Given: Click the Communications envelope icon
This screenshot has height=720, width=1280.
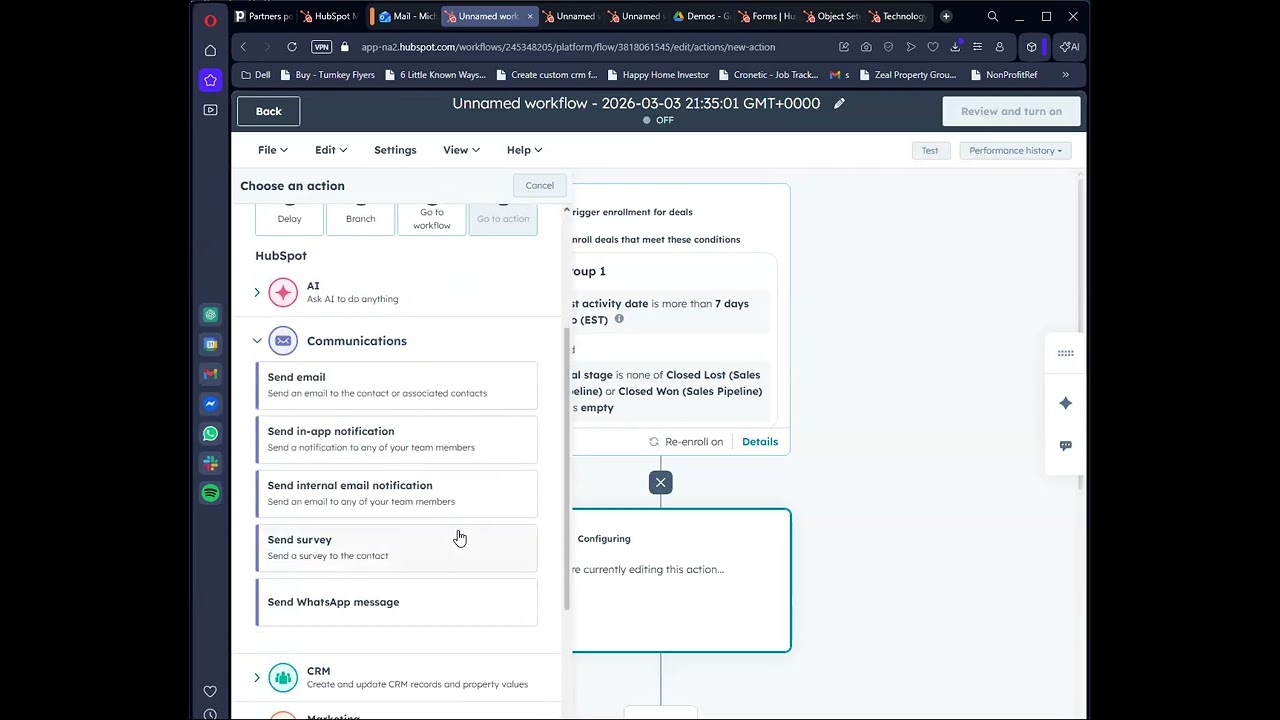Looking at the screenshot, I should (x=283, y=341).
